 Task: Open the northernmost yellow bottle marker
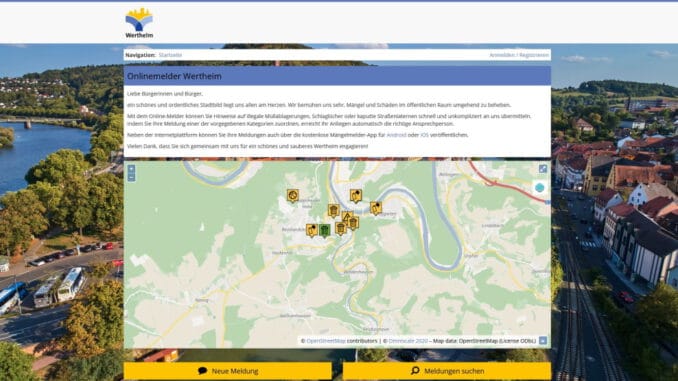tap(356, 196)
